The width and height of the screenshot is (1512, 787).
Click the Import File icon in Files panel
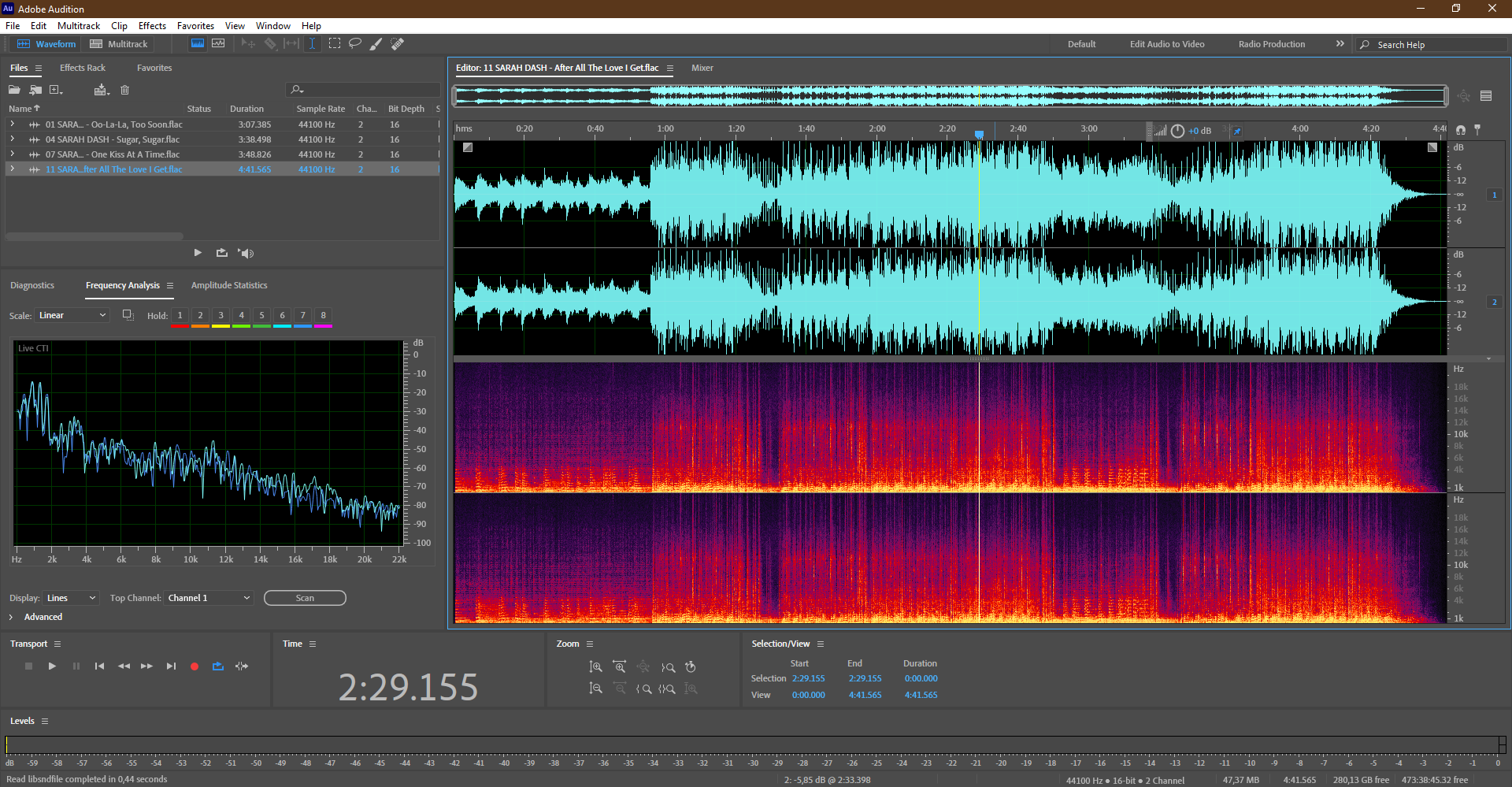(35, 90)
